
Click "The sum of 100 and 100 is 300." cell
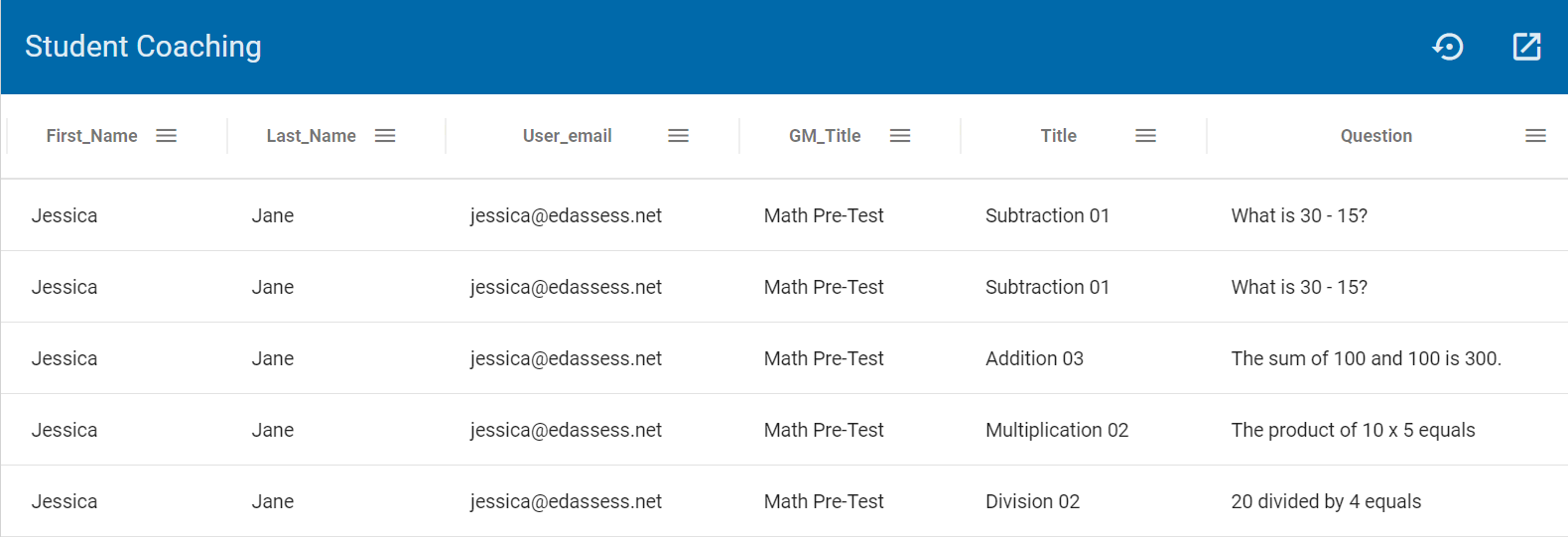pyautogui.click(x=1366, y=358)
